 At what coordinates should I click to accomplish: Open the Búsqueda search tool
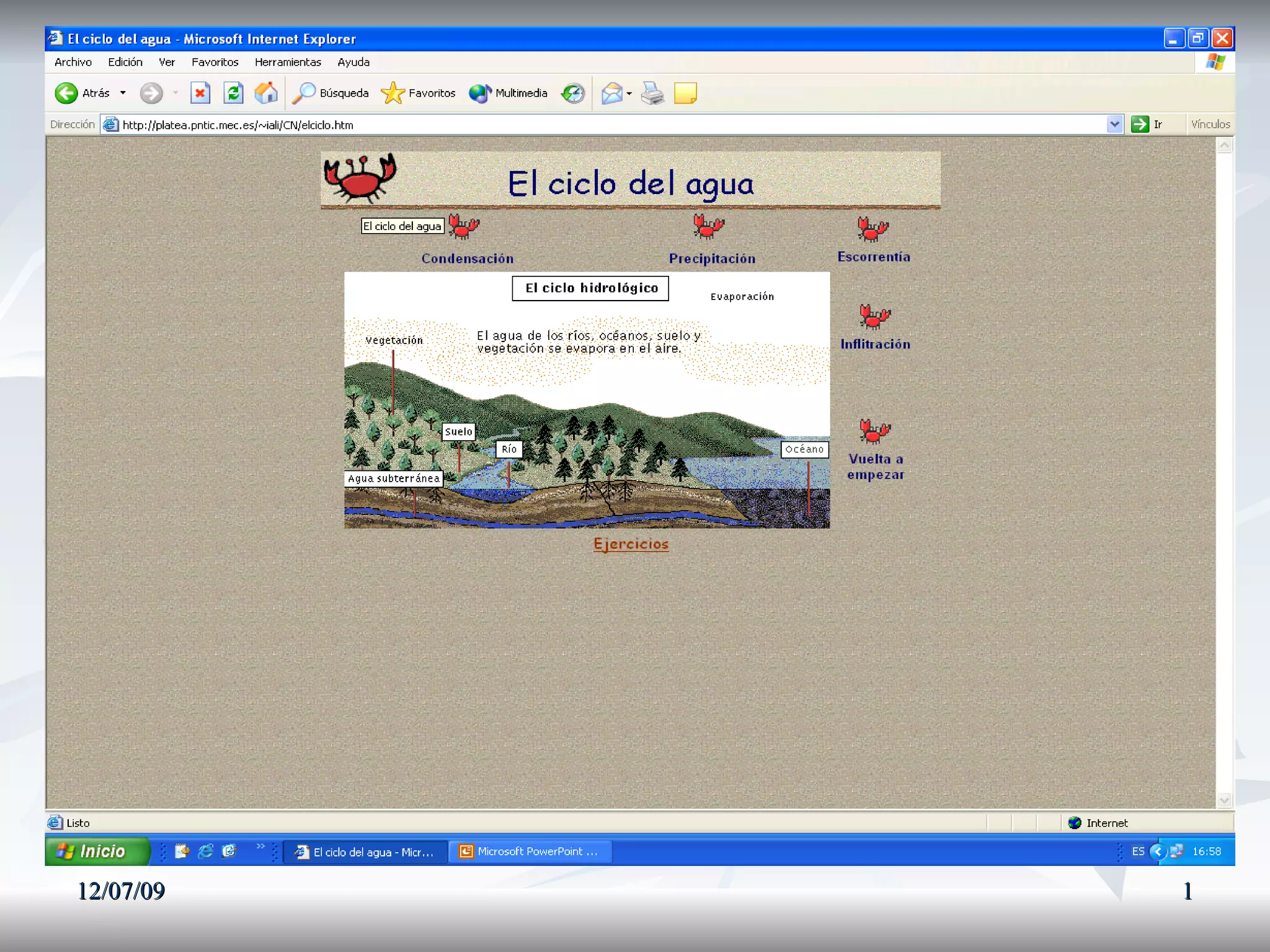click(x=331, y=94)
